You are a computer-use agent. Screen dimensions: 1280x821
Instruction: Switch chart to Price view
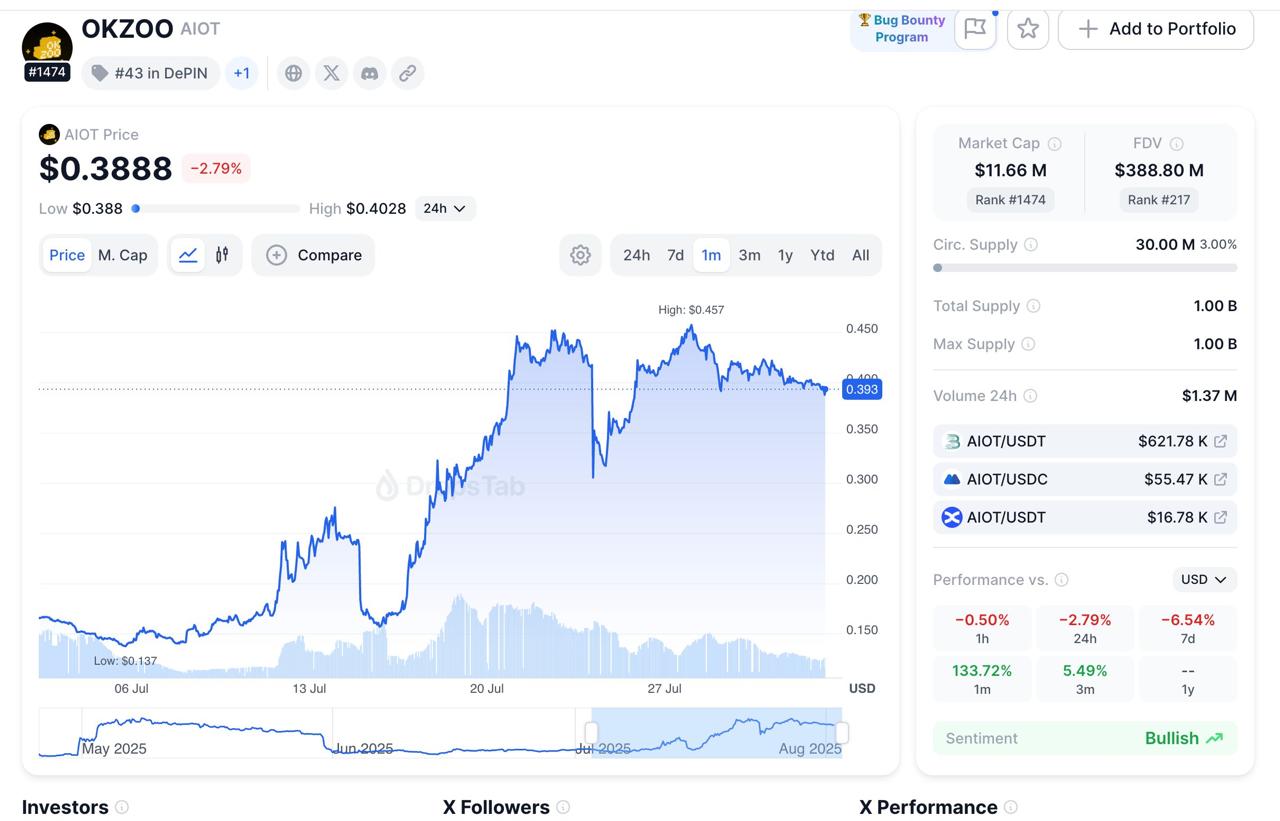click(67, 255)
